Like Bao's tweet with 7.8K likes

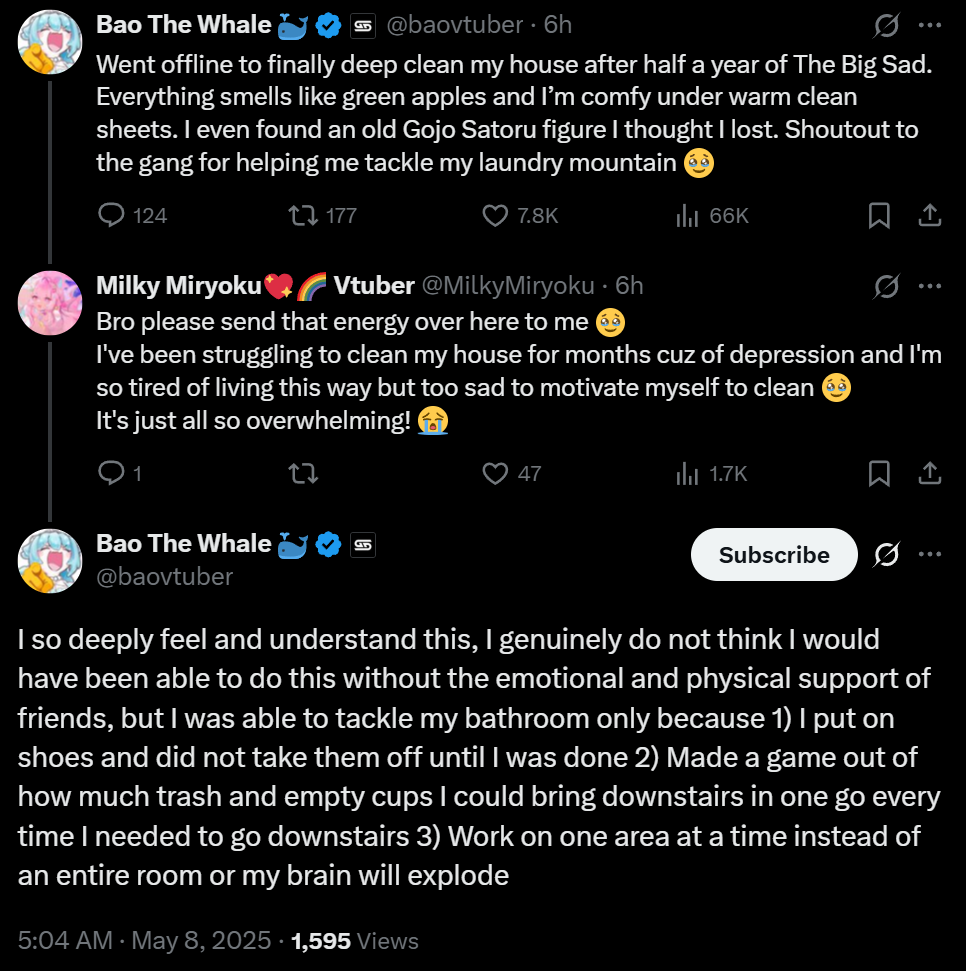point(495,215)
